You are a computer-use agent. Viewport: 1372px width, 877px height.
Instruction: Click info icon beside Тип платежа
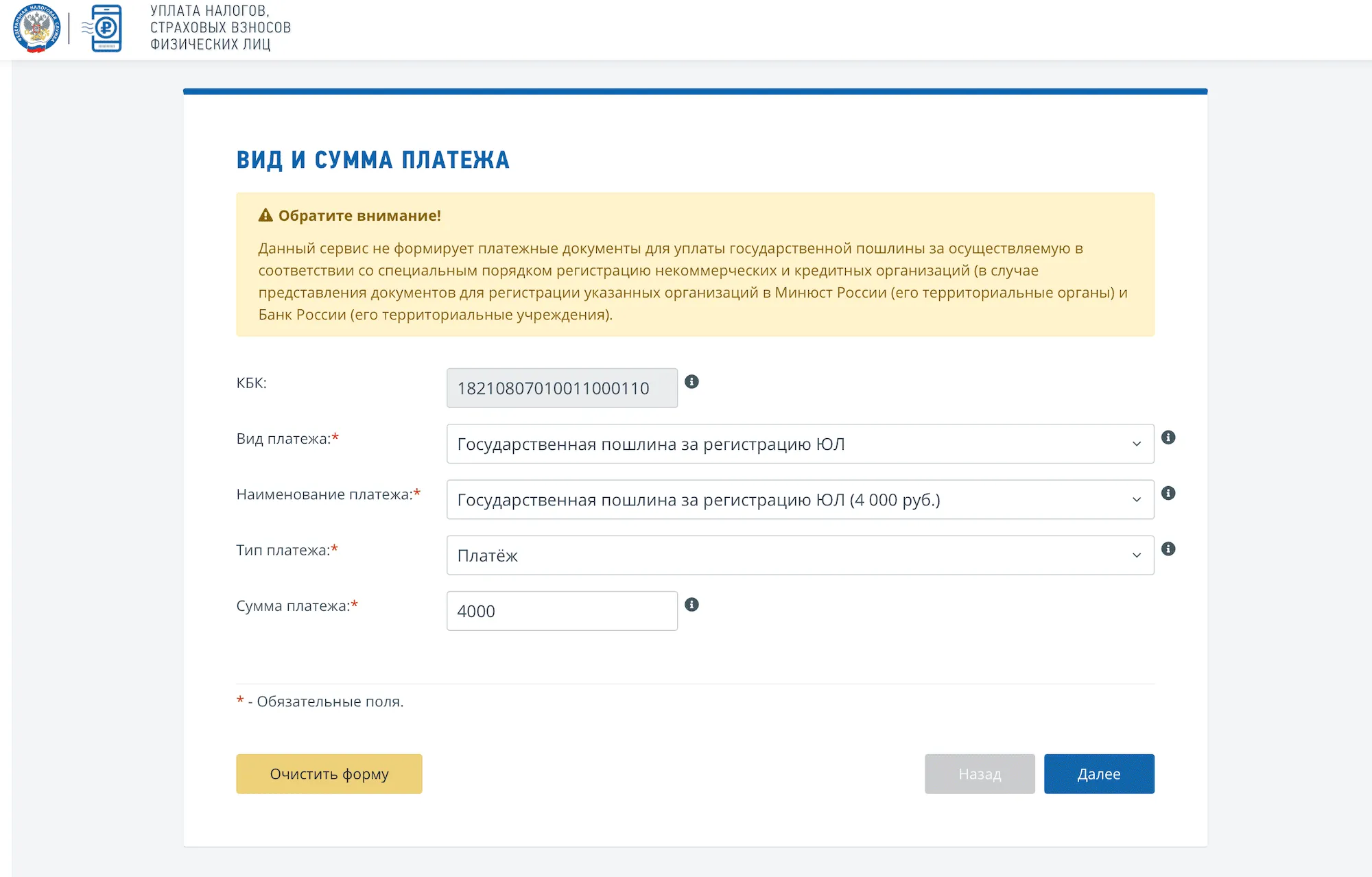point(1168,549)
